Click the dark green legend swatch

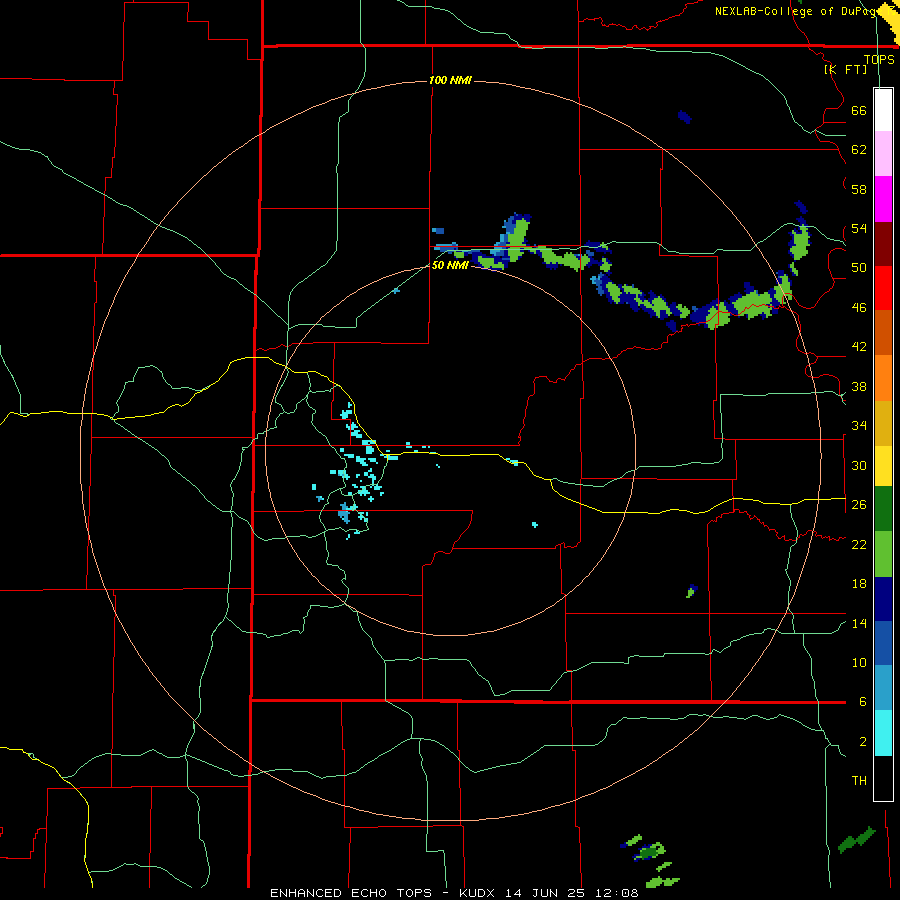pos(883,509)
